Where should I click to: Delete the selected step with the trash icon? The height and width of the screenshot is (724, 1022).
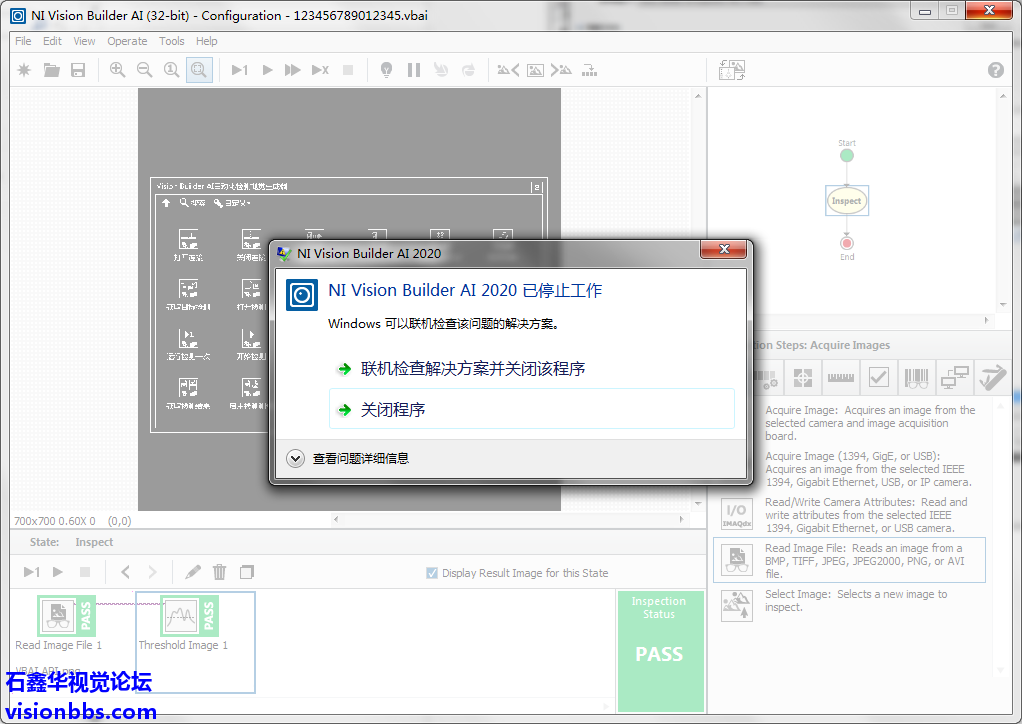click(220, 572)
